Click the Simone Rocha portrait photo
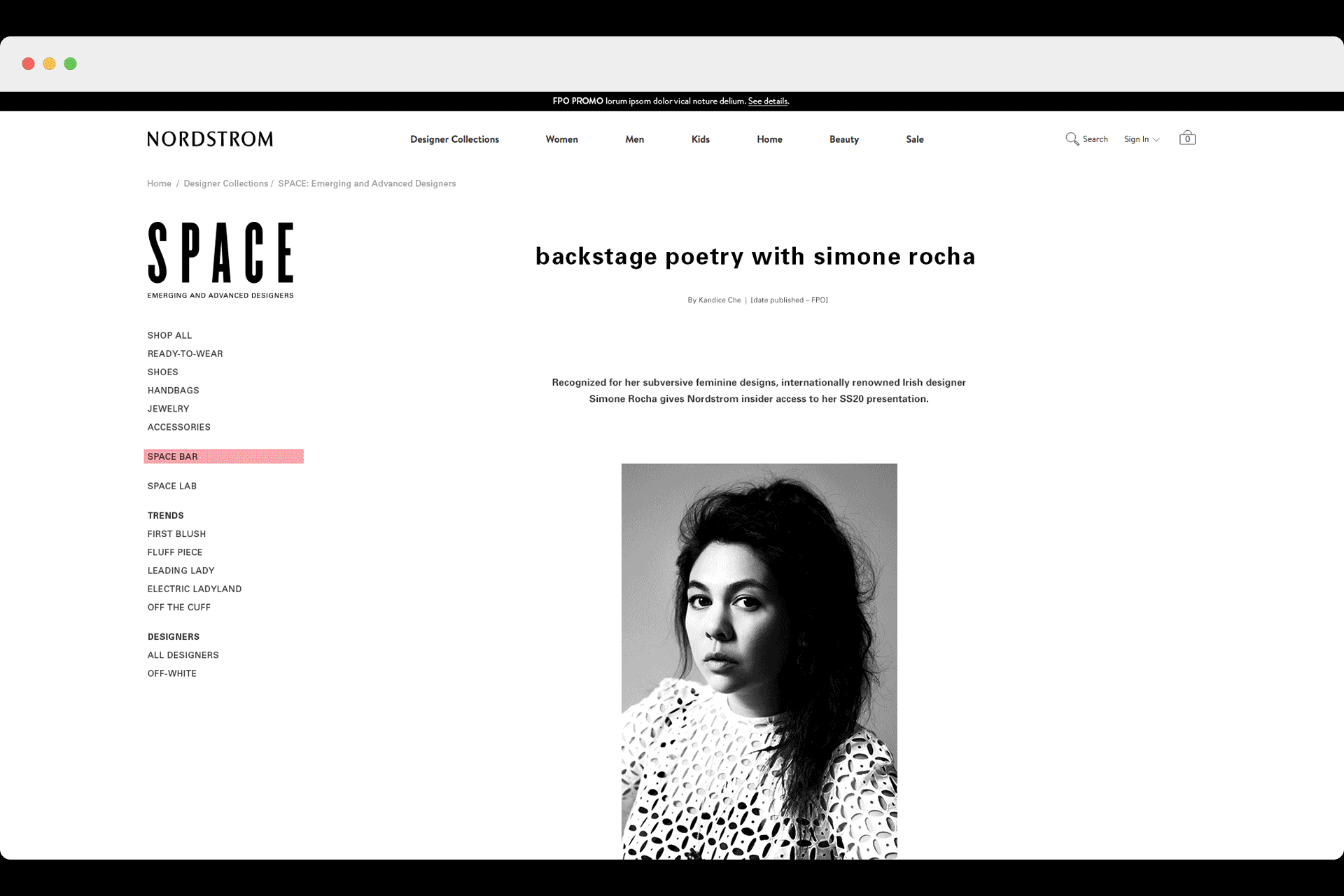The image size is (1344, 896). coord(759,661)
